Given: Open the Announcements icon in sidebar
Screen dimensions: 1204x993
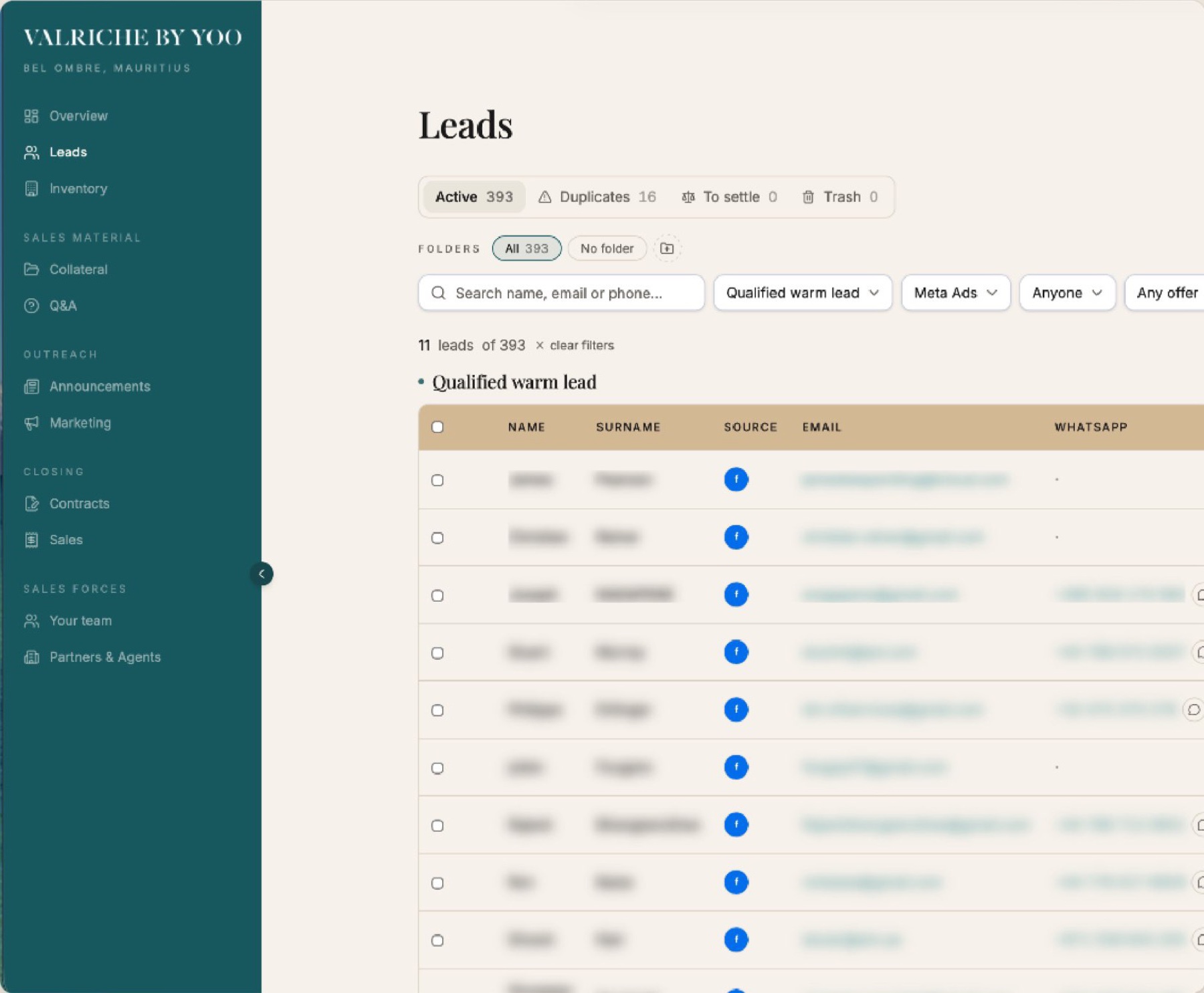Looking at the screenshot, I should [x=31, y=387].
